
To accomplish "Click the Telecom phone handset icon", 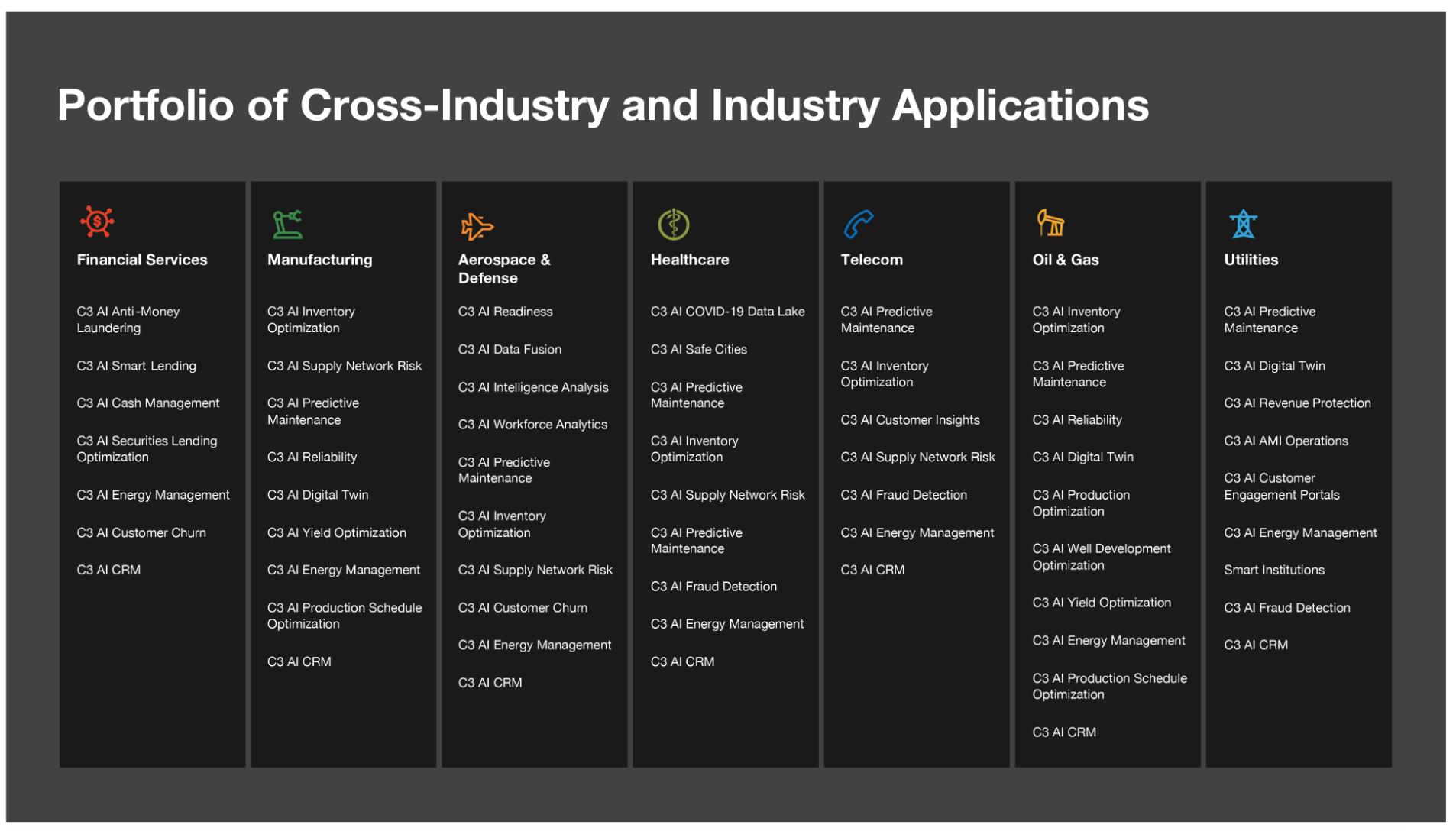I will click(x=859, y=224).
